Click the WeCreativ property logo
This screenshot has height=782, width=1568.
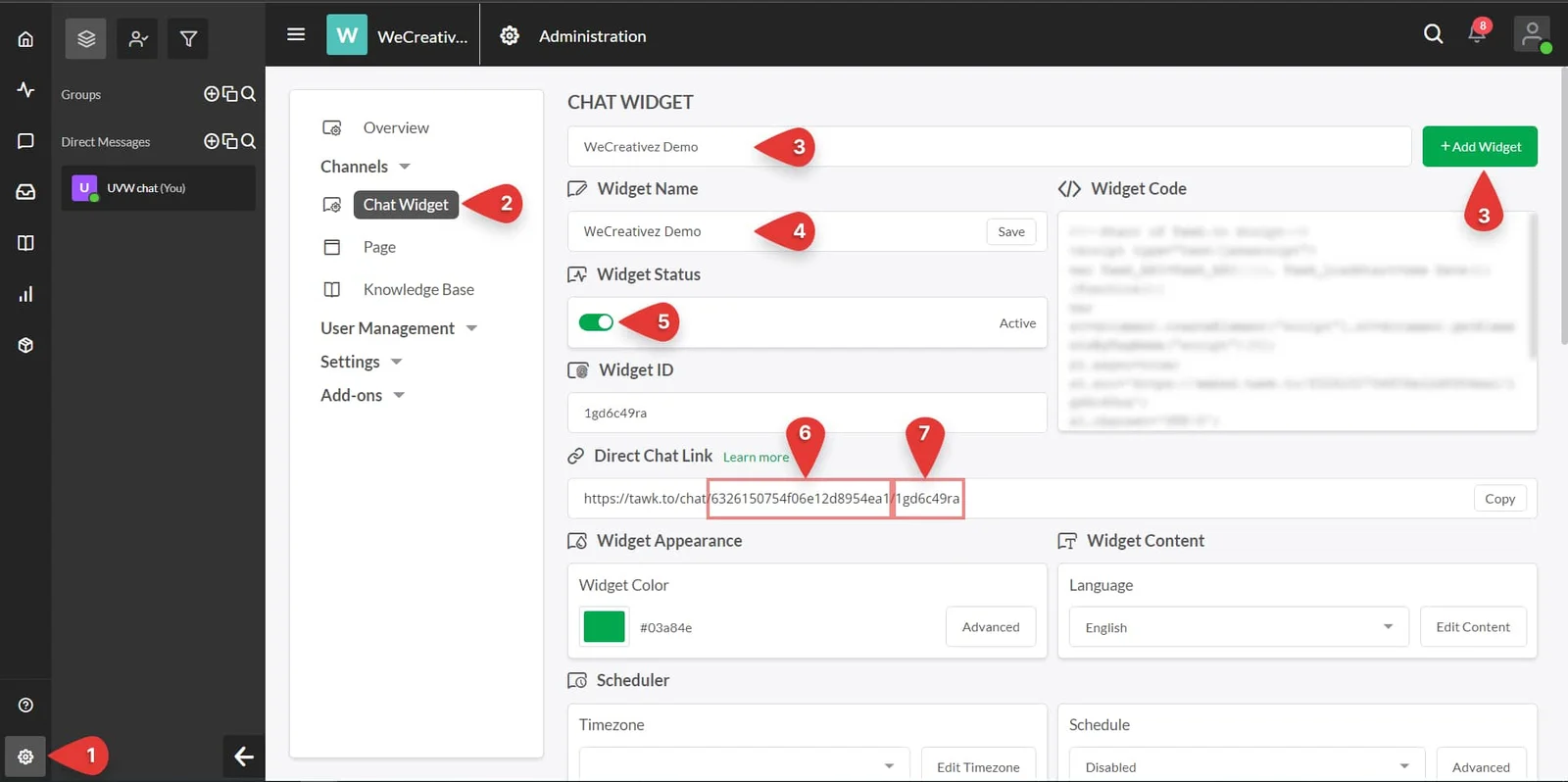[347, 35]
